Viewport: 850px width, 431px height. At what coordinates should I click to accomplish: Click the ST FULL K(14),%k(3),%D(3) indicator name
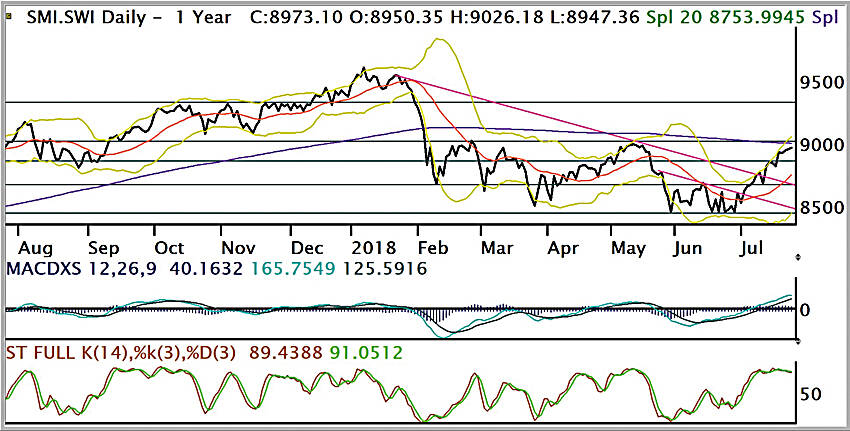click(121, 353)
